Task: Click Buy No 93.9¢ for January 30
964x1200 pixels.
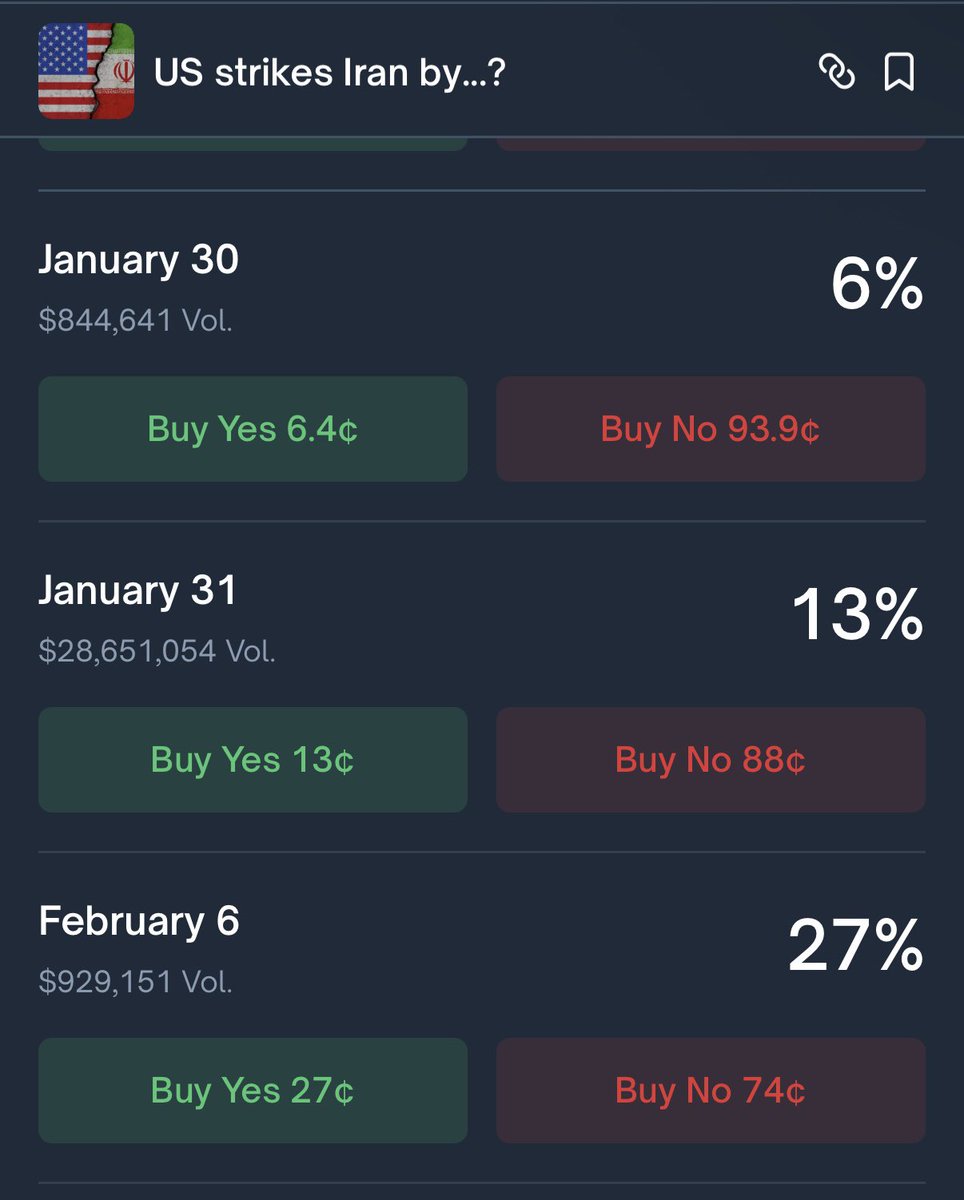Action: tap(710, 429)
